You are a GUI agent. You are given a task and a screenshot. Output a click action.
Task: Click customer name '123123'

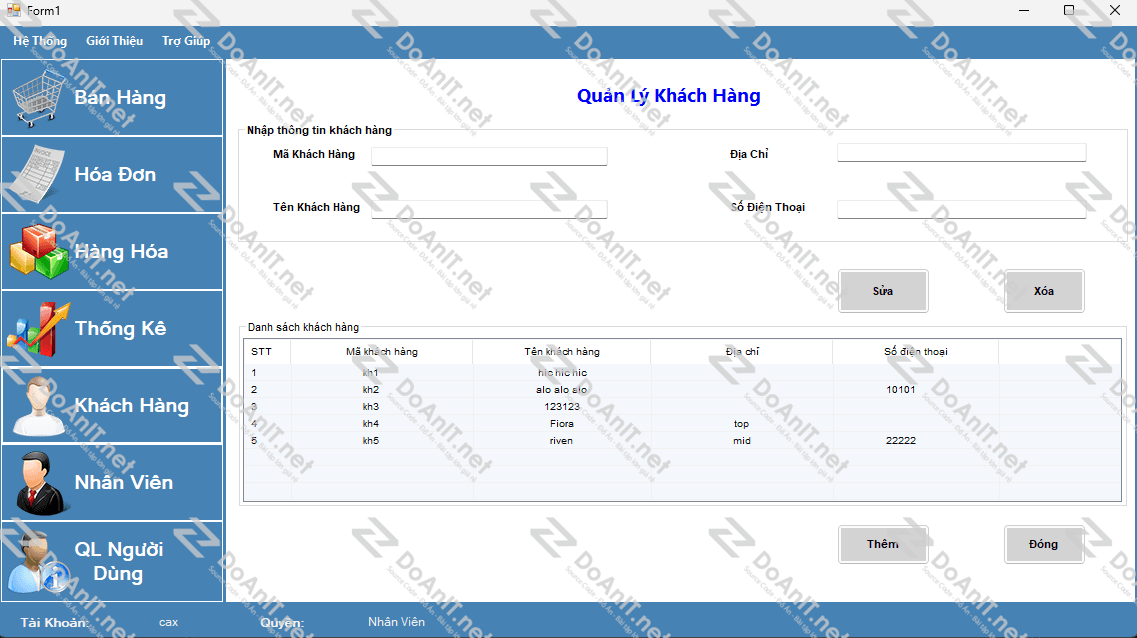coord(562,407)
